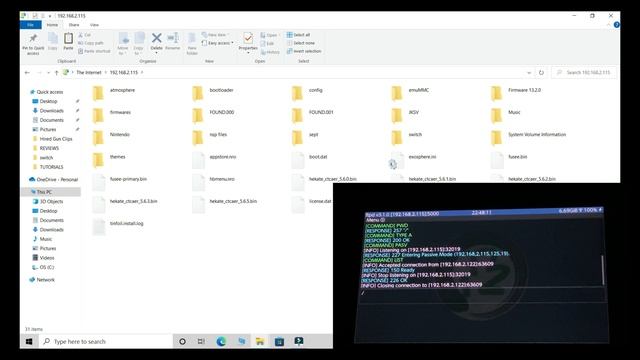The image size is (640, 360).
Task: Click the taskbar search box
Action: tap(106, 341)
